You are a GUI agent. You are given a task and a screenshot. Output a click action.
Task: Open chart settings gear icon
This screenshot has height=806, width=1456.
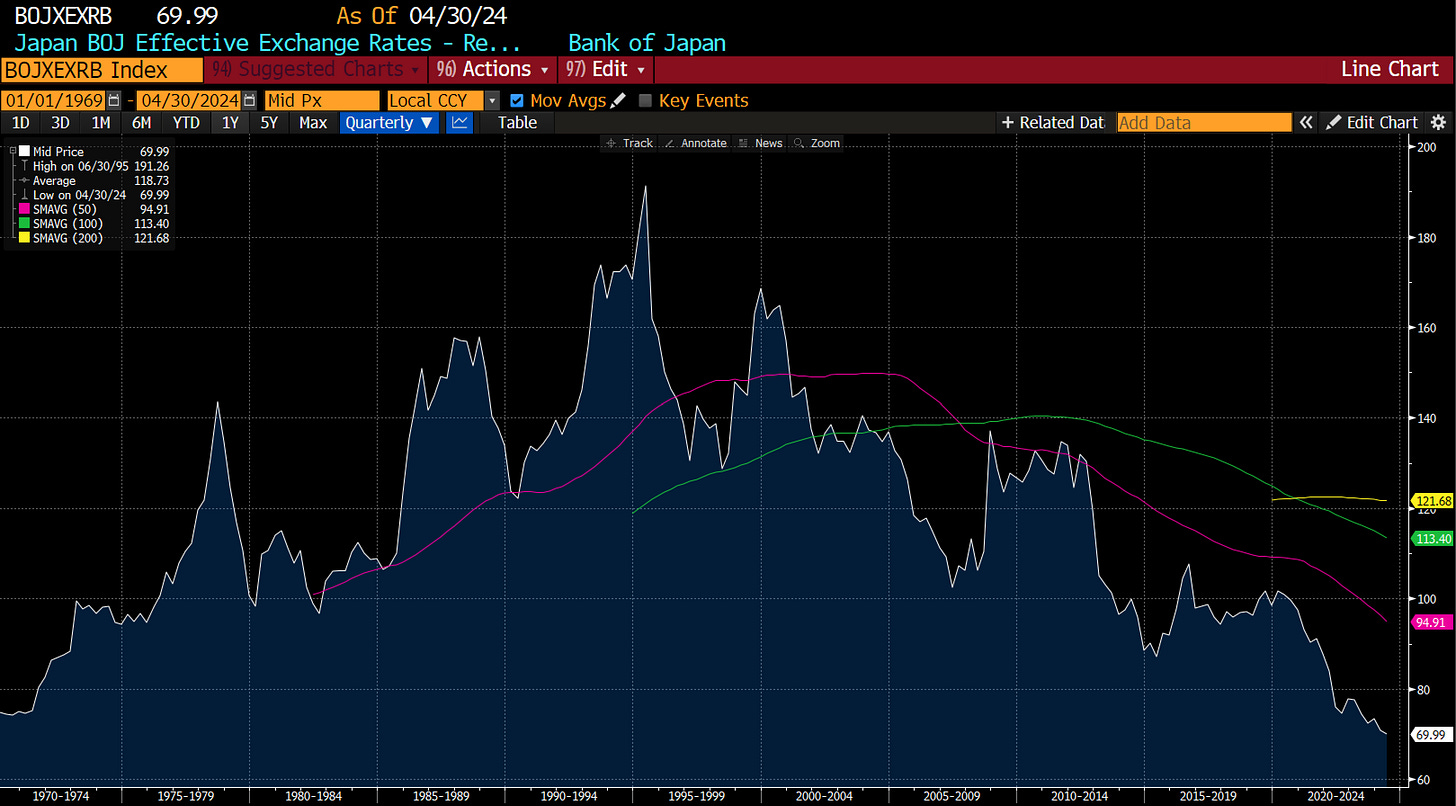pos(1438,122)
